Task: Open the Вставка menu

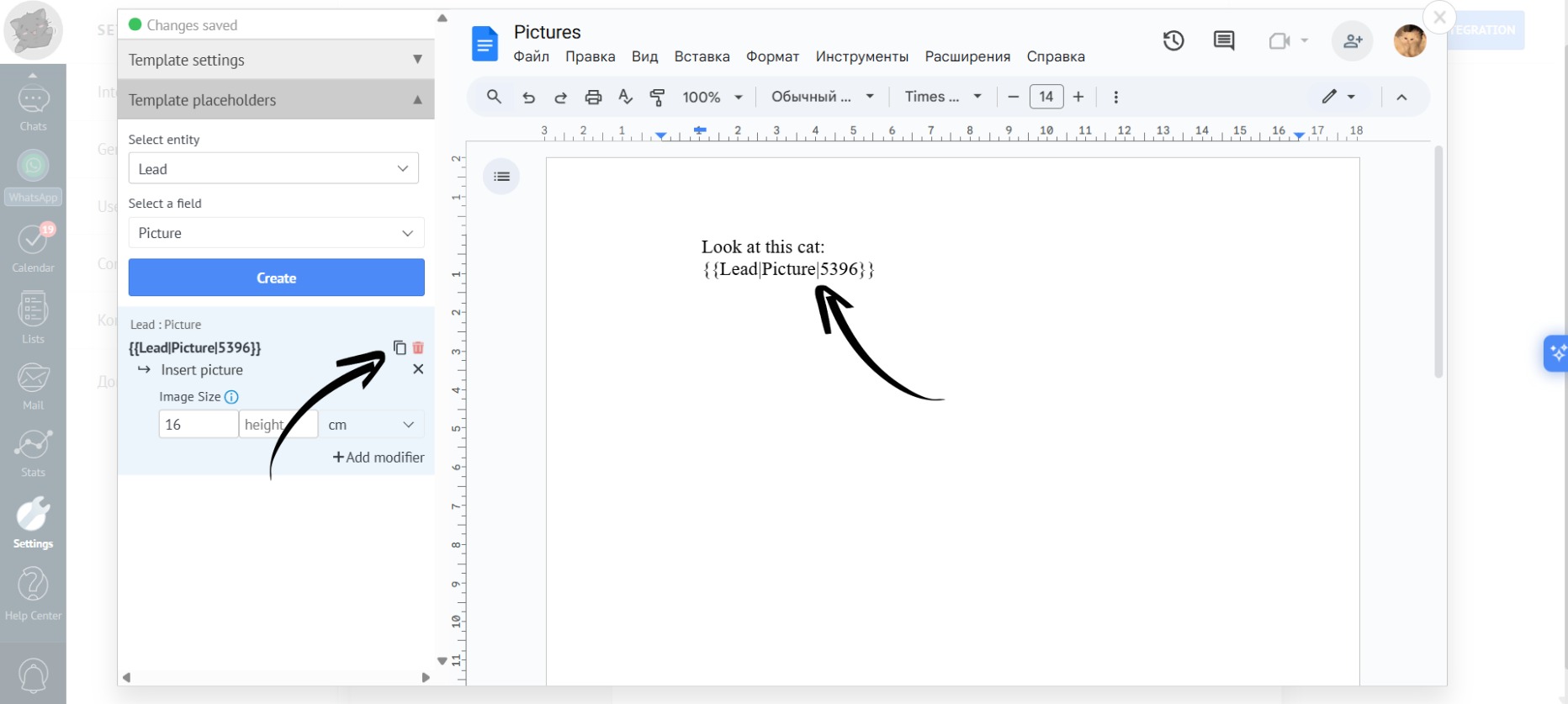Action: (x=702, y=56)
